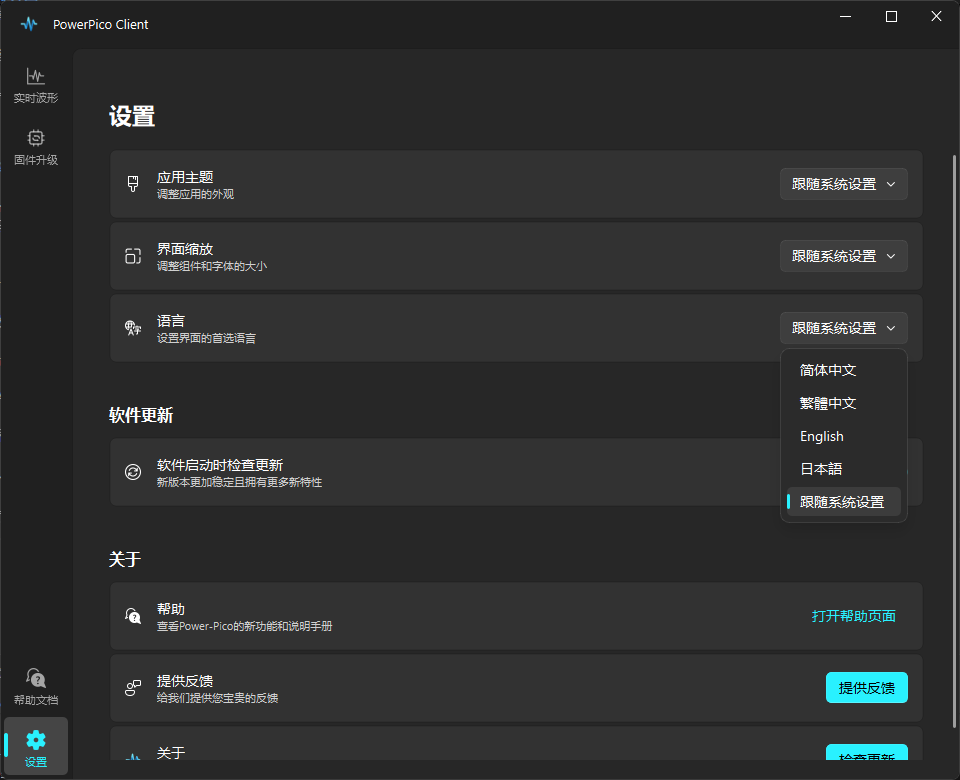Click the 语言 language globe icon
This screenshot has width=960, height=780.
(x=133, y=328)
